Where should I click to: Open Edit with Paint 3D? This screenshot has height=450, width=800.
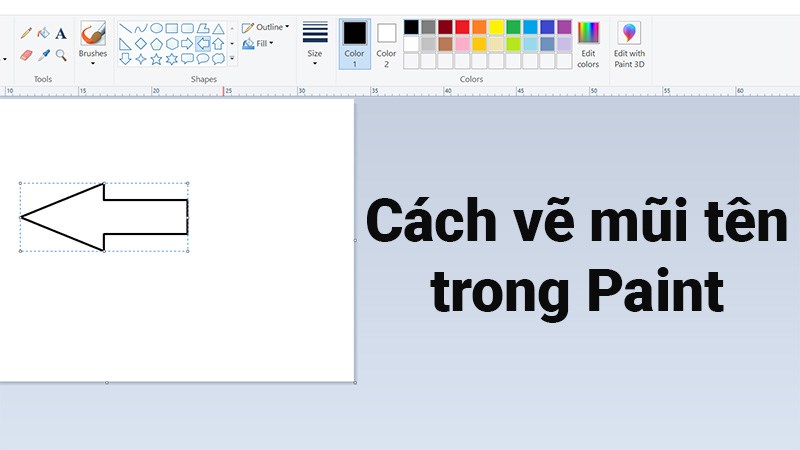[629, 44]
